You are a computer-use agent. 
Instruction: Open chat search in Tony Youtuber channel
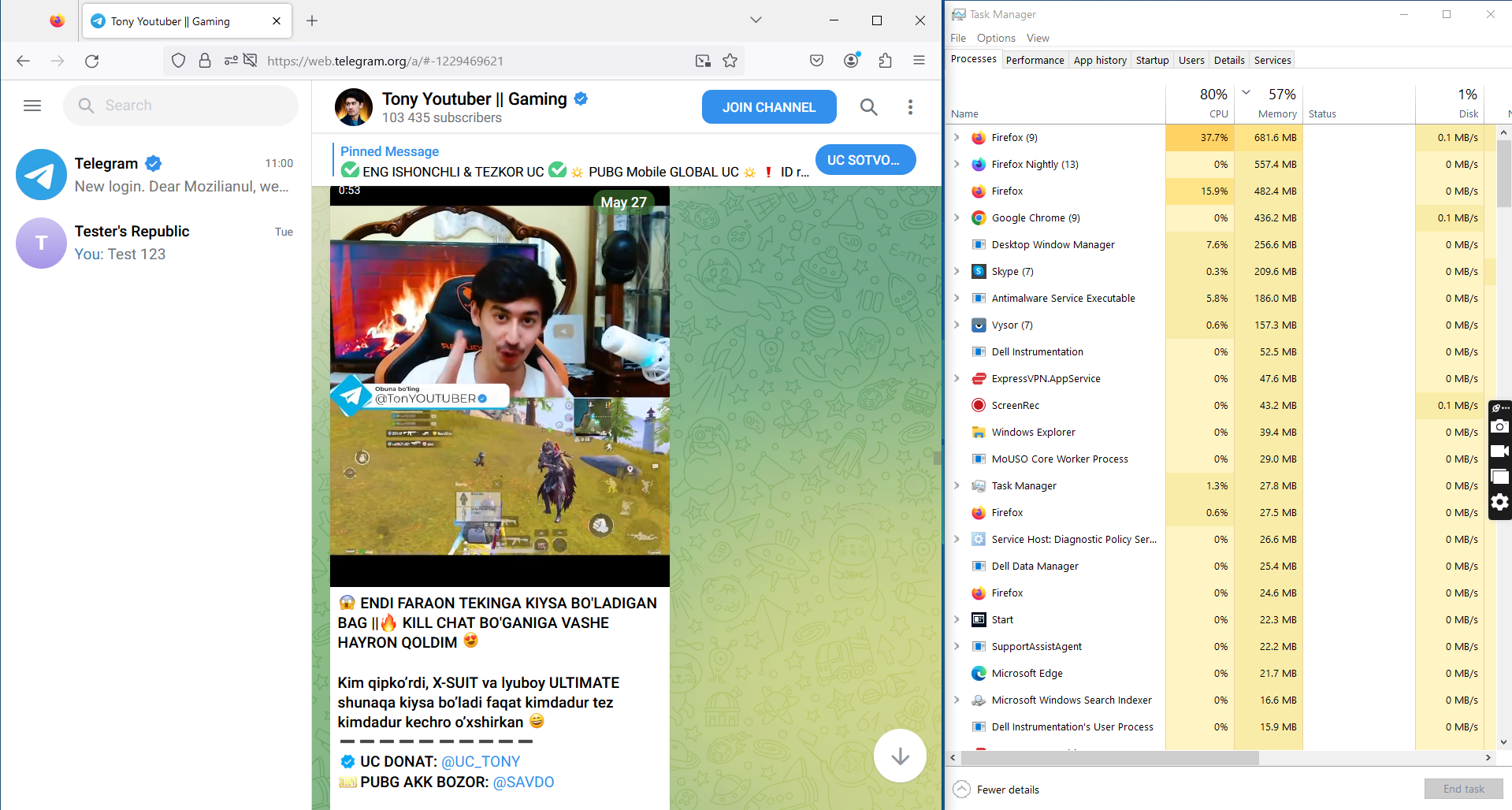coord(868,106)
